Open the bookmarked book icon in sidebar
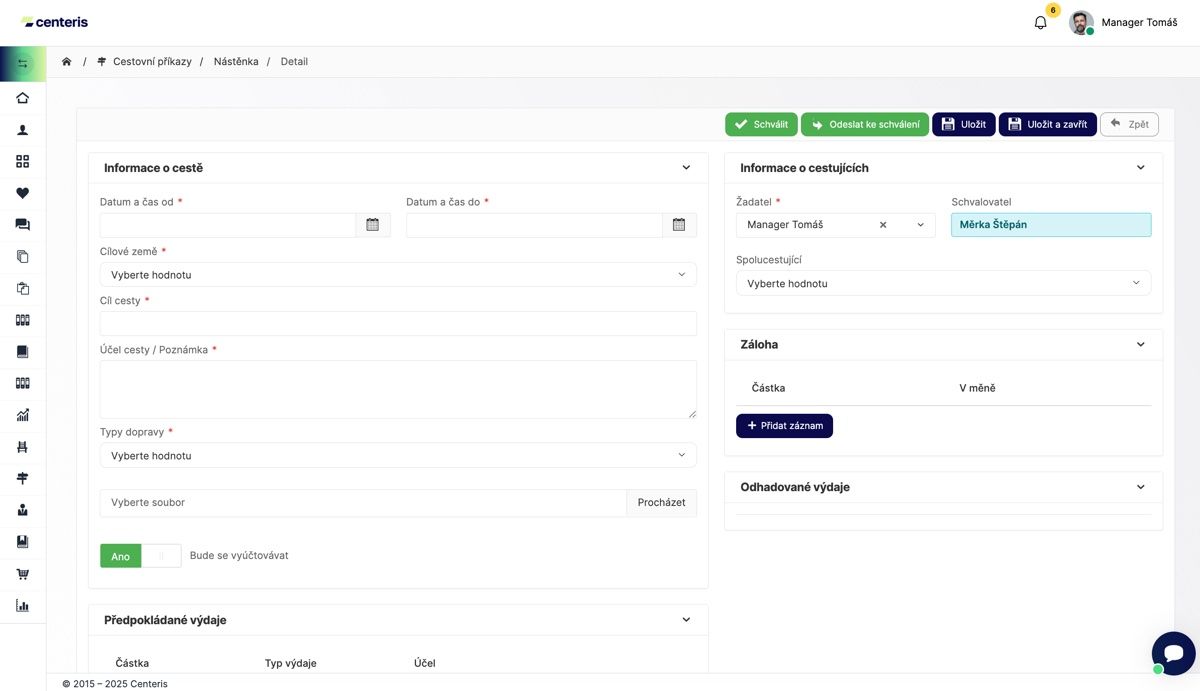Screen dimensions: 1200x691 click(x=22, y=542)
